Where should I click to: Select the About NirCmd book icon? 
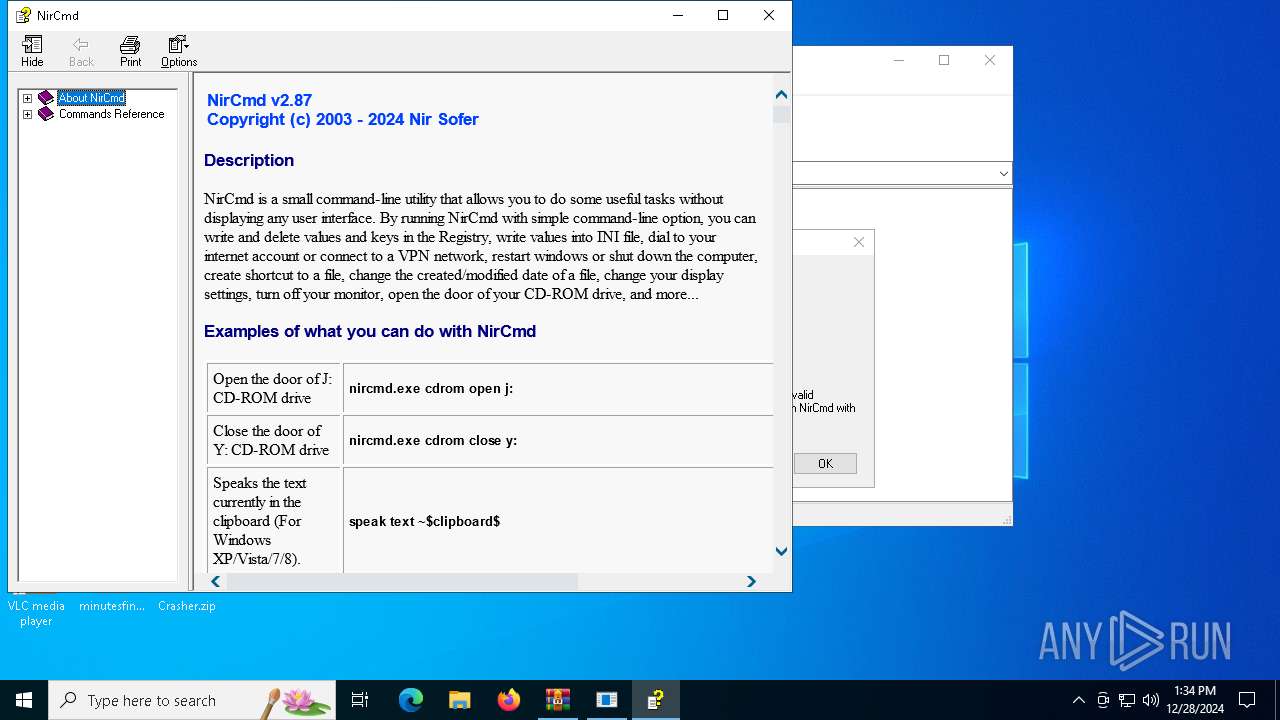point(46,98)
